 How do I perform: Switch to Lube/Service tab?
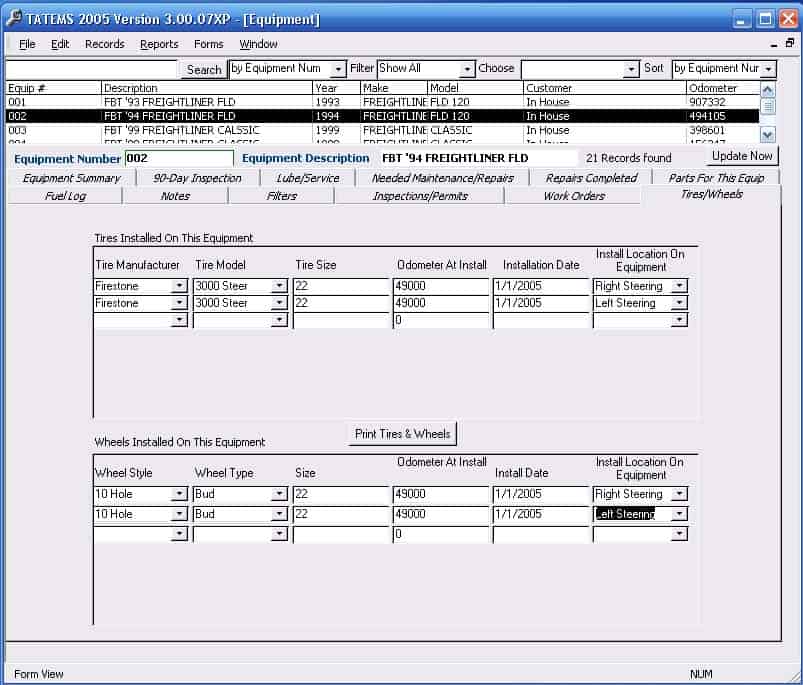click(308, 178)
